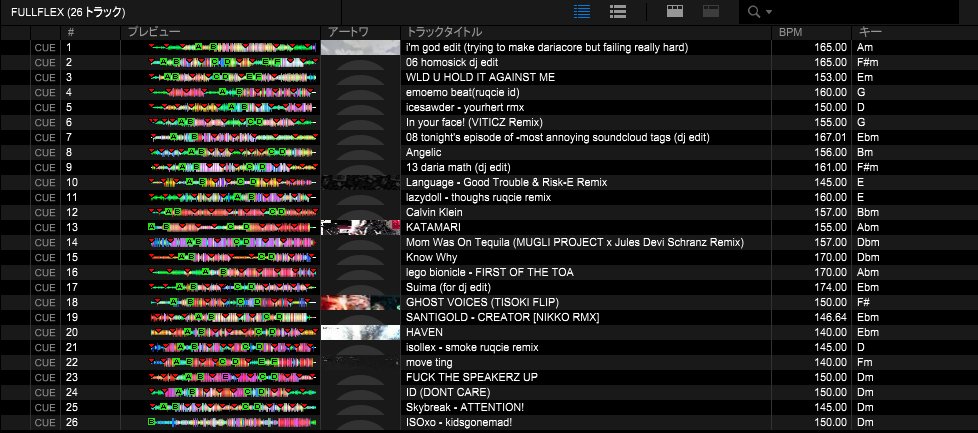Click key value F# of GHOST VOICES
Screen dimensions: 978x433
click(864, 302)
